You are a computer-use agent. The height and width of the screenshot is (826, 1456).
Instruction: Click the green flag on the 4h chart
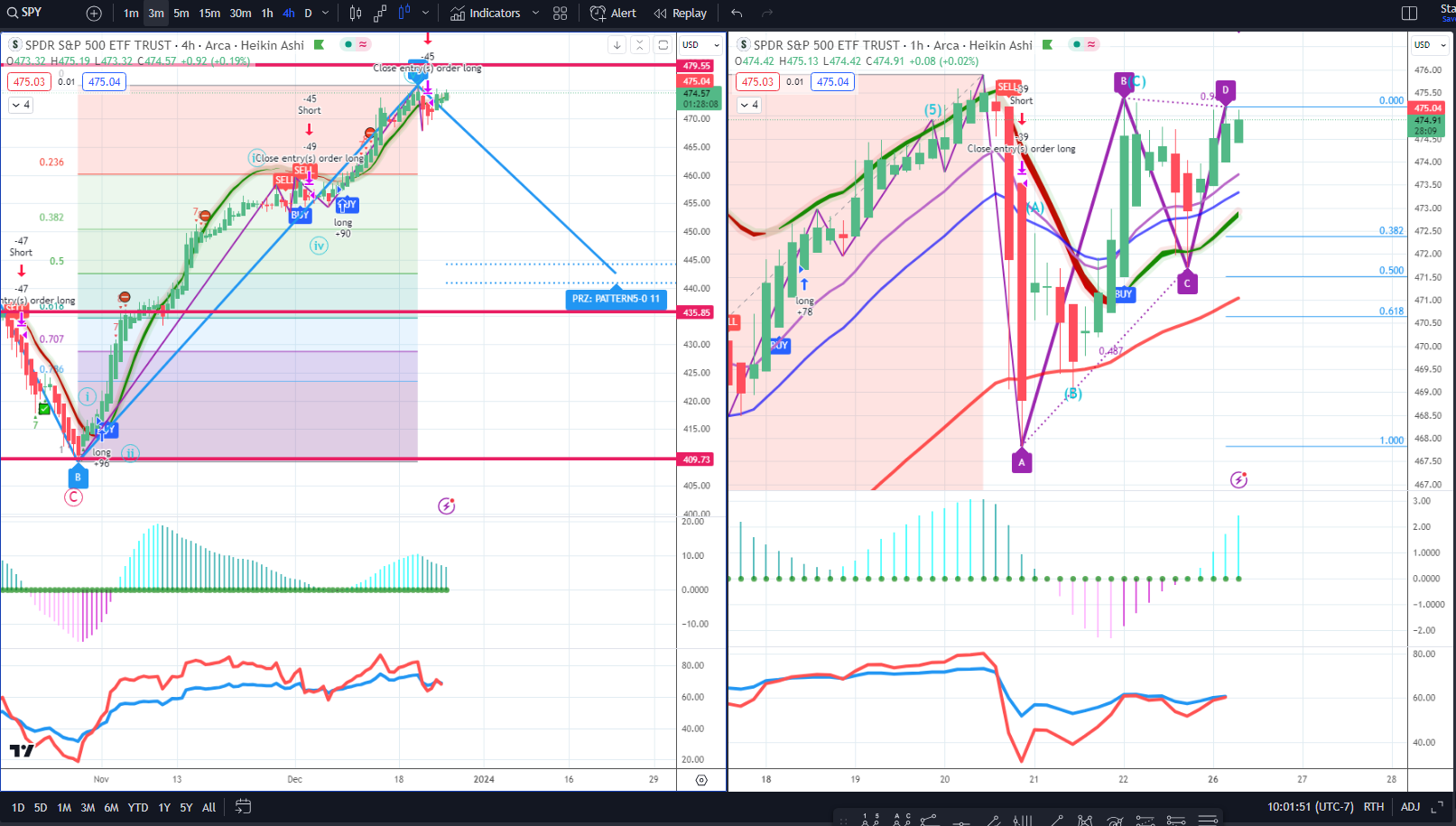[319, 44]
